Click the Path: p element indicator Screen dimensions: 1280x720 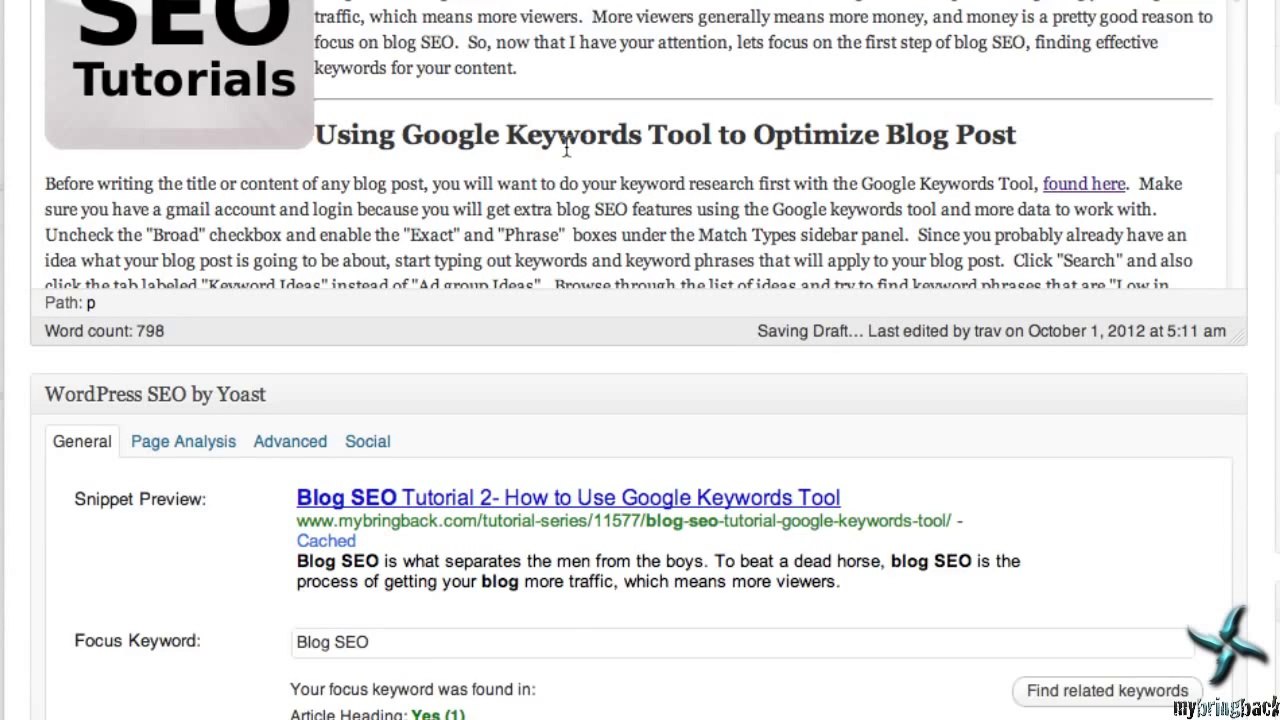point(70,302)
